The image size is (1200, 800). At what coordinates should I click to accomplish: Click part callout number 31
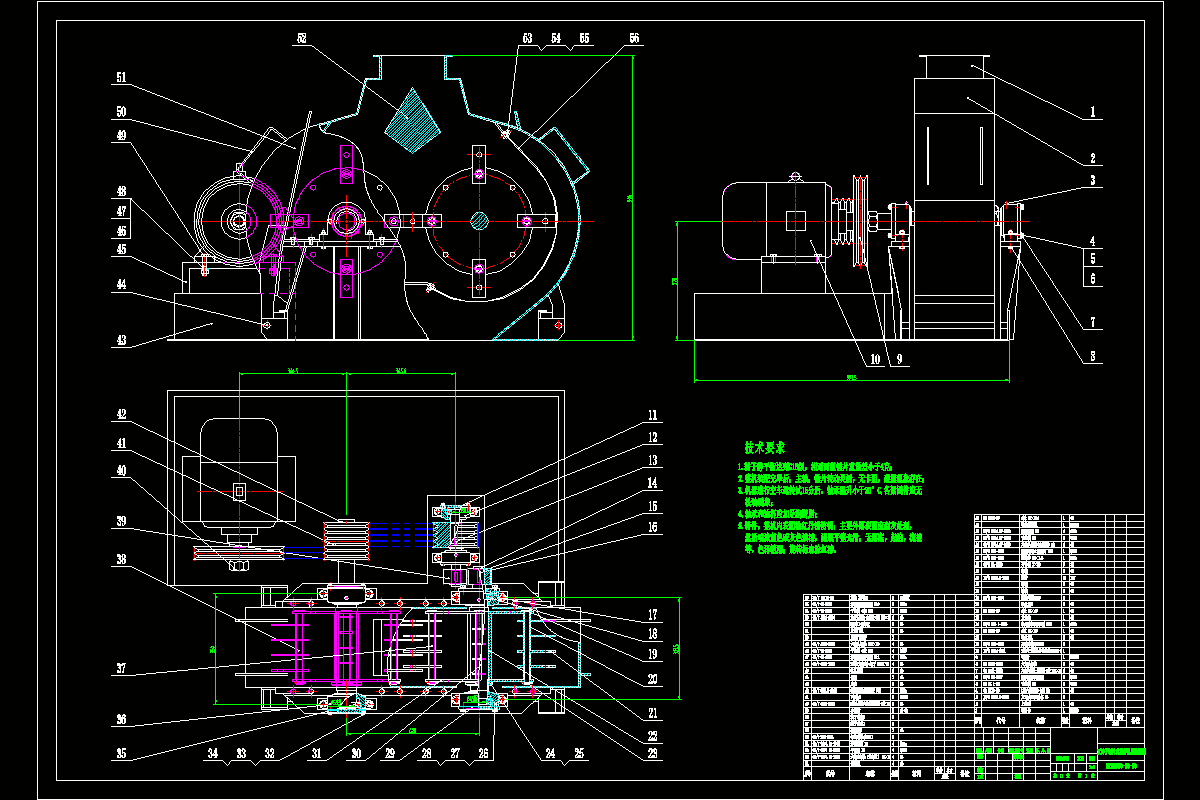click(x=314, y=755)
